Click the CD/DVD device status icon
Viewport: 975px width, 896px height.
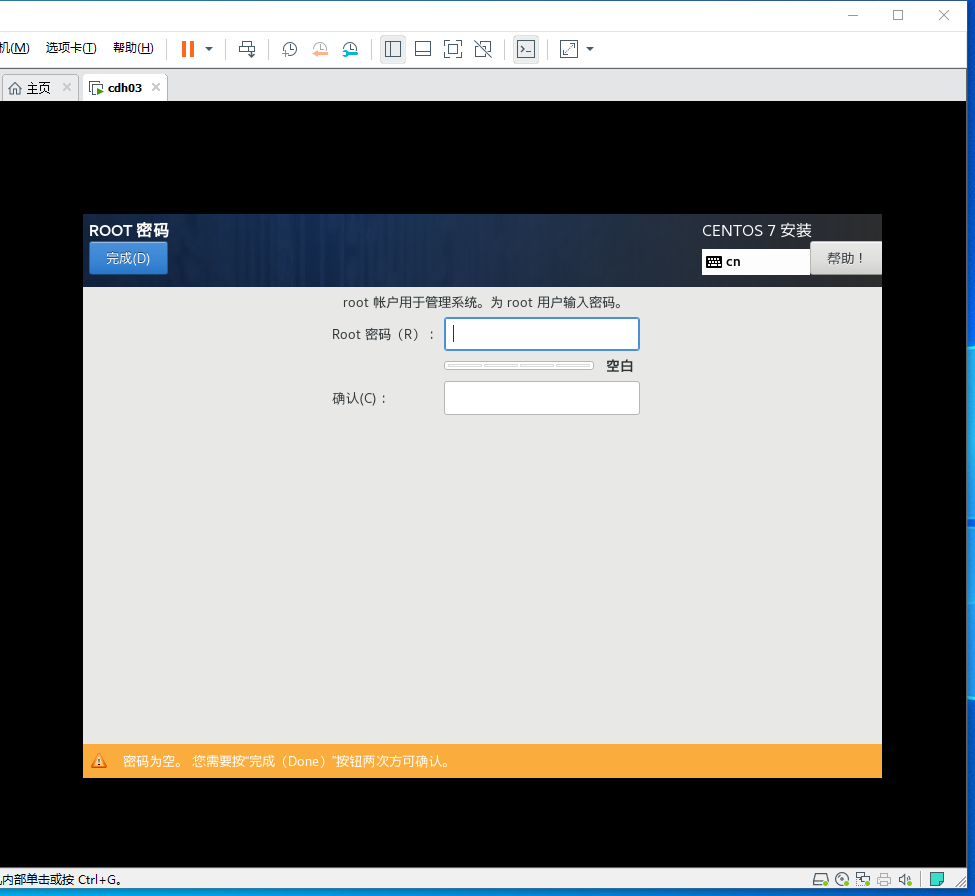point(842,879)
